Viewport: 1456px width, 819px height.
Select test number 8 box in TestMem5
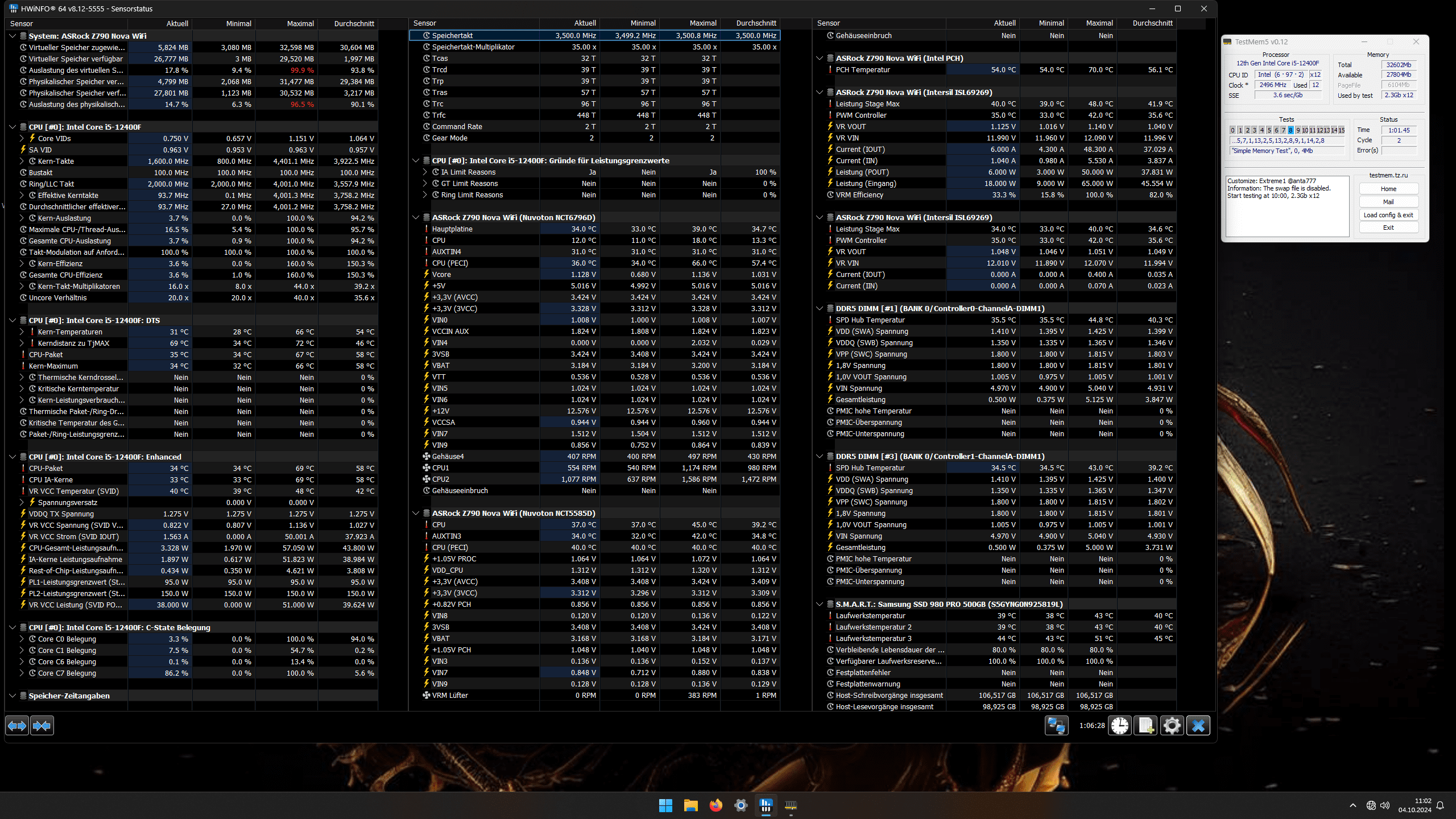tap(1290, 130)
